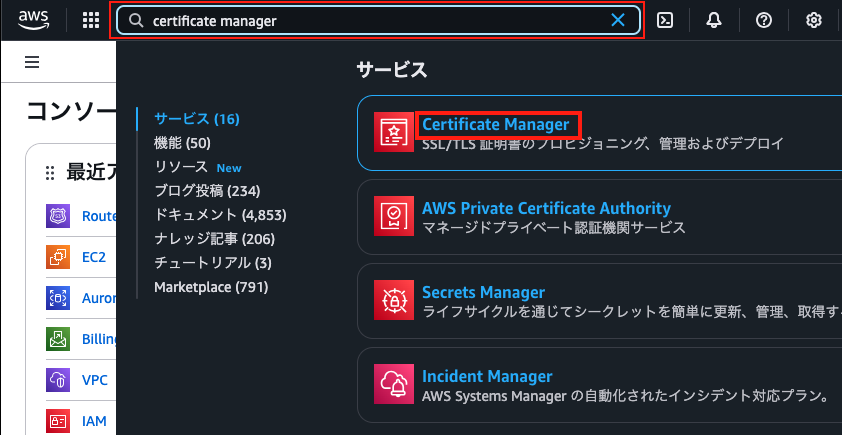
Task: Click the AWS Private Certificate Authority icon
Action: [x=394, y=216]
